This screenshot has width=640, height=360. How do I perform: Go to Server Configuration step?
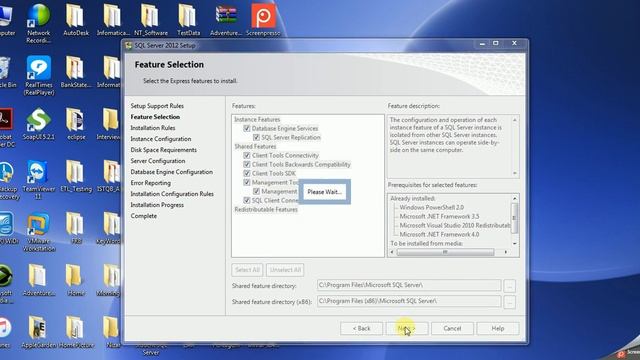tap(158, 161)
